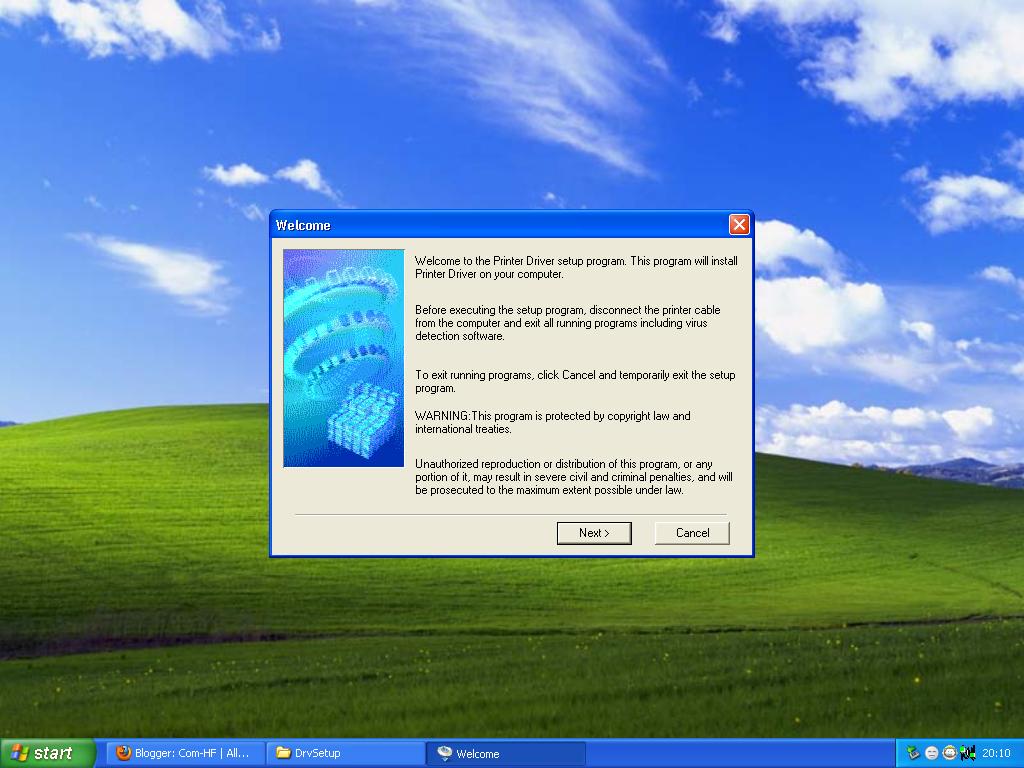The image size is (1024, 768).
Task: Click the 'Unauthorized reproduction or distribution' paragraph
Action: coord(573,477)
